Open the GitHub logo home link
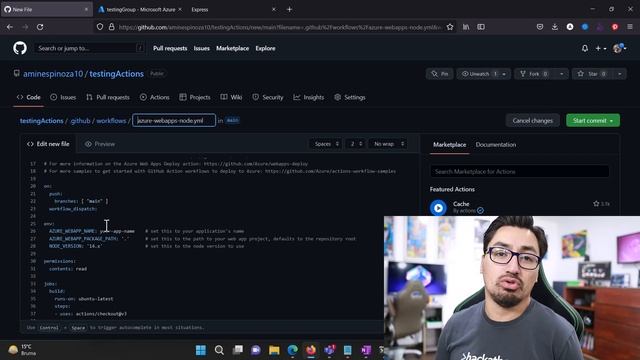This screenshot has width=640, height=360. coord(20,48)
